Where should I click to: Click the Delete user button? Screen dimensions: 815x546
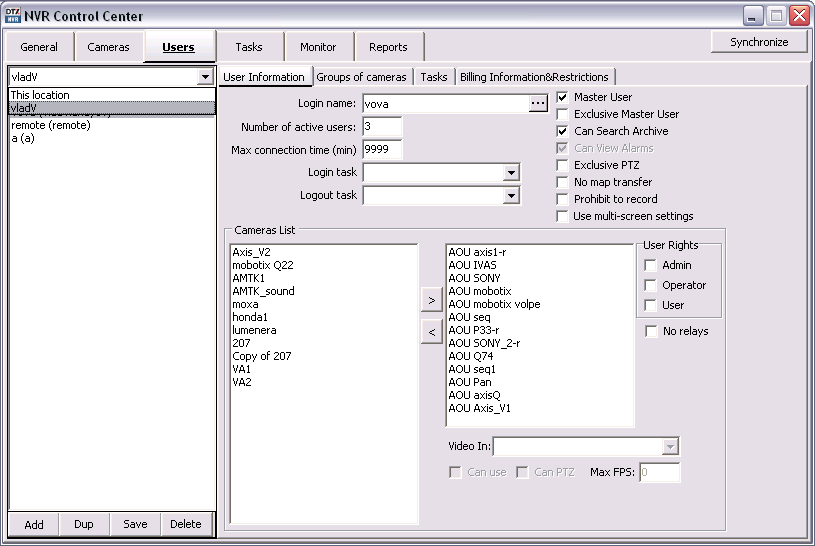pyautogui.click(x=186, y=524)
